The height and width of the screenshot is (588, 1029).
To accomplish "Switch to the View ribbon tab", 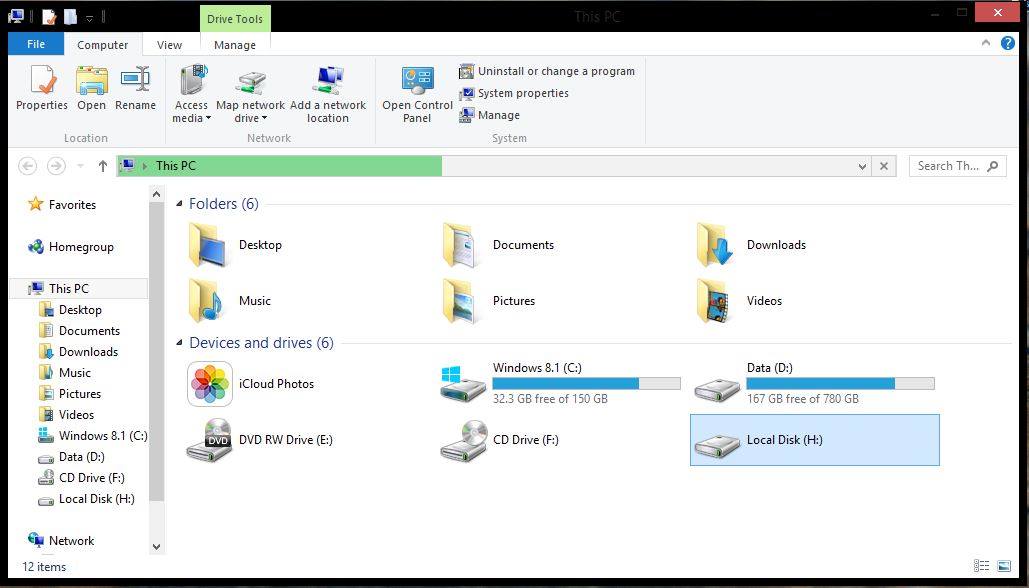I will coord(169,45).
